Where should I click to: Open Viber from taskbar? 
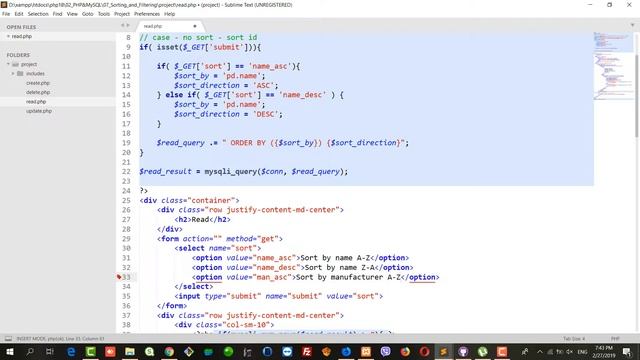pyautogui.click(x=385, y=352)
